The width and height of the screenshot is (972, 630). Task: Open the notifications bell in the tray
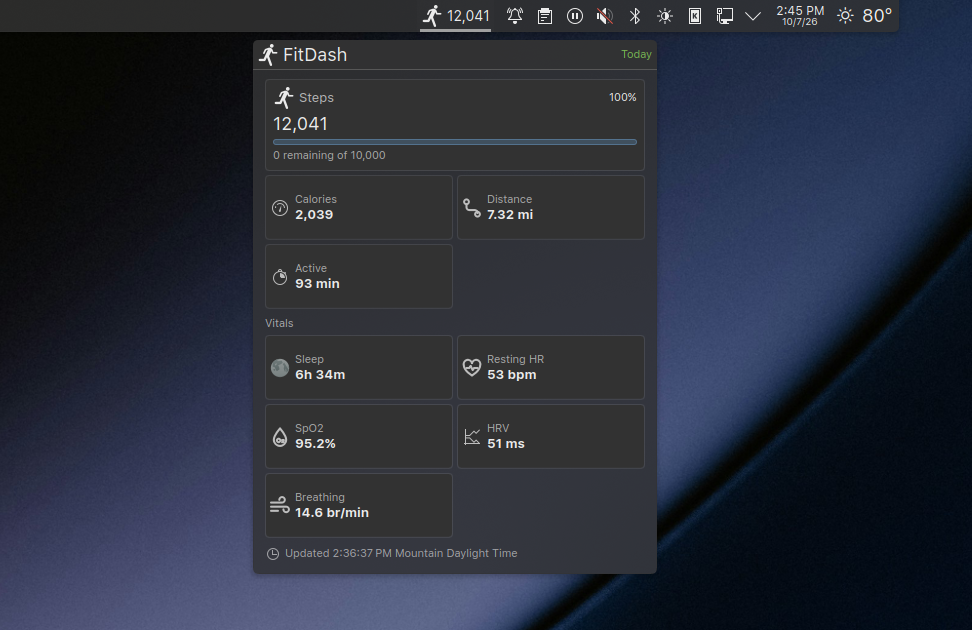click(515, 16)
